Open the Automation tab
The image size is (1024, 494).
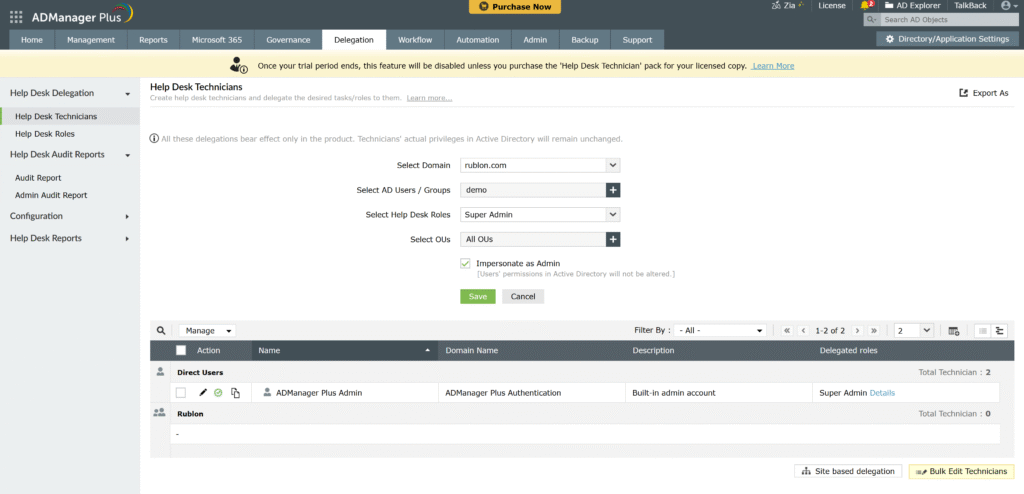478,40
